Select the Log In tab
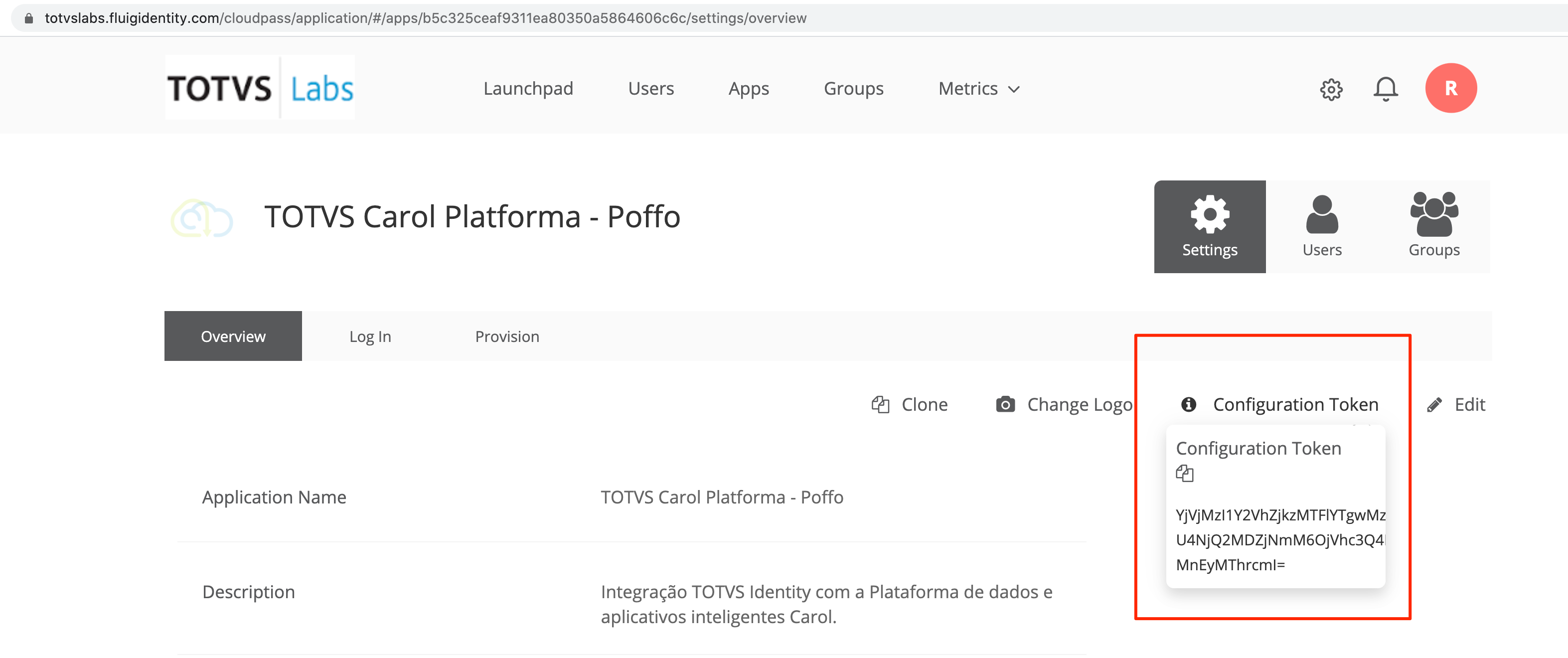 click(x=370, y=336)
